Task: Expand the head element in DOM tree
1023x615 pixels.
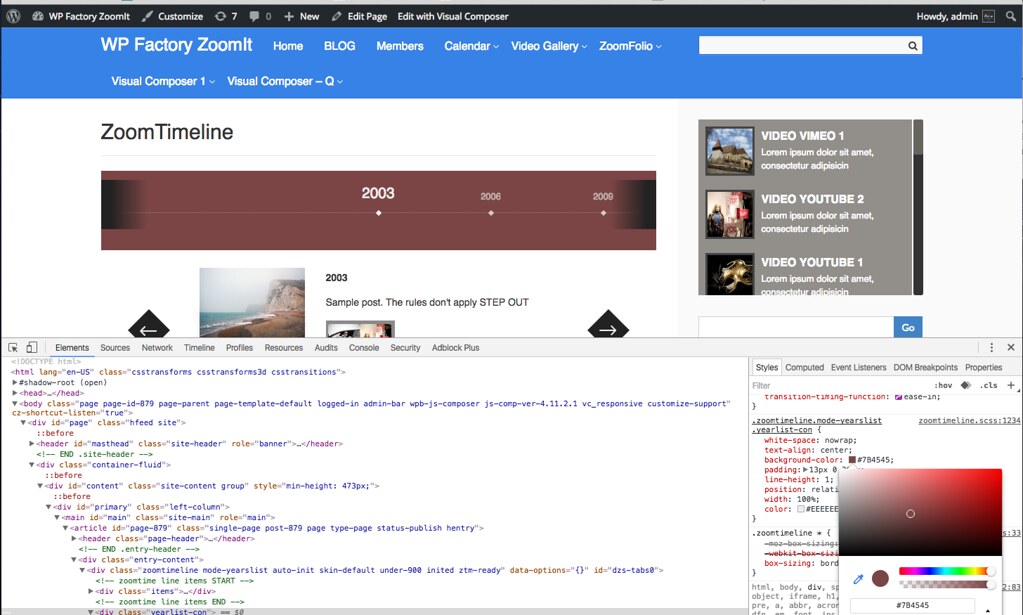Action: tap(15, 393)
